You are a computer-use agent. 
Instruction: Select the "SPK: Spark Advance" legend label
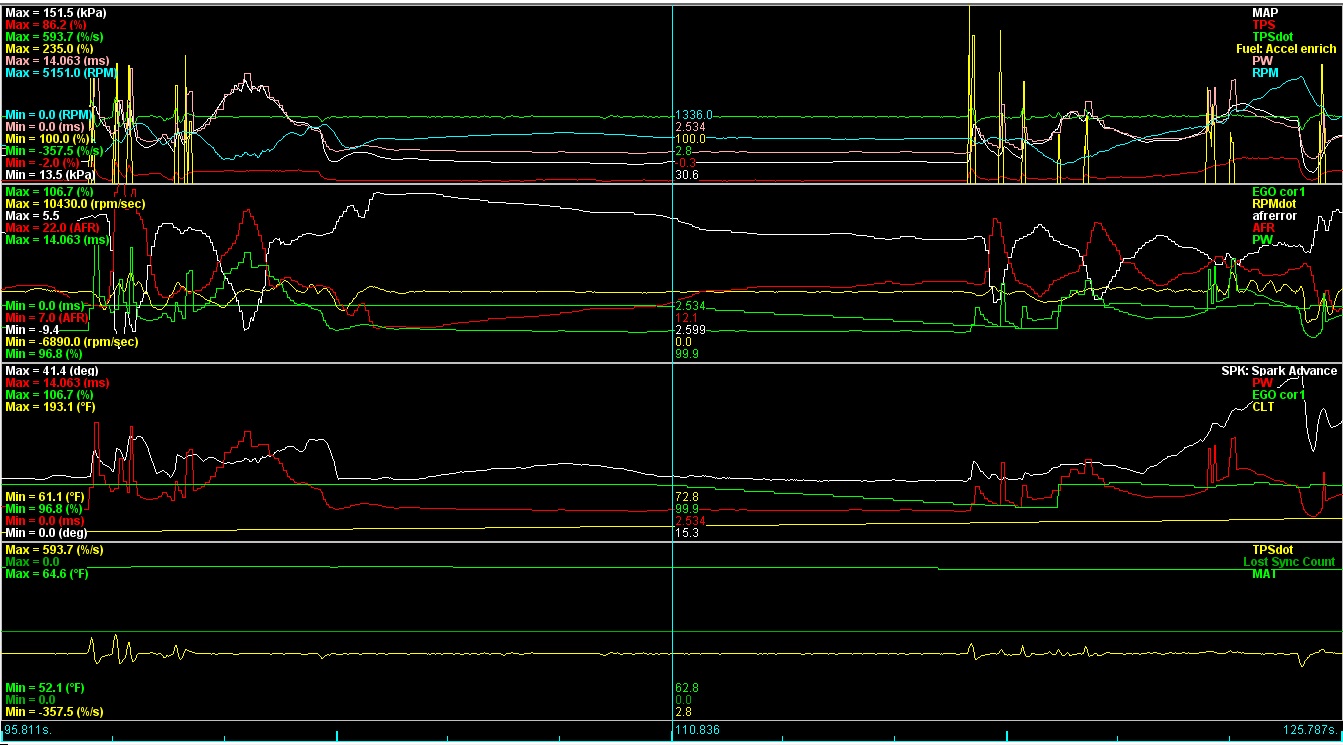(x=1279, y=370)
